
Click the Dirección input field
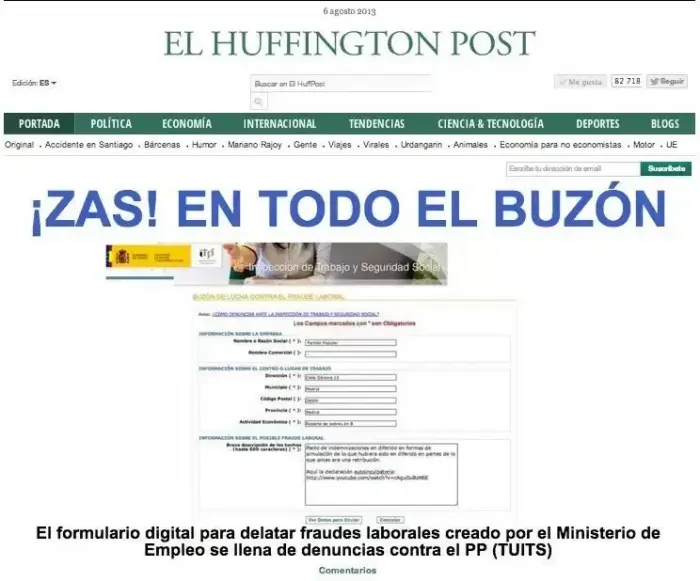[x=350, y=377]
